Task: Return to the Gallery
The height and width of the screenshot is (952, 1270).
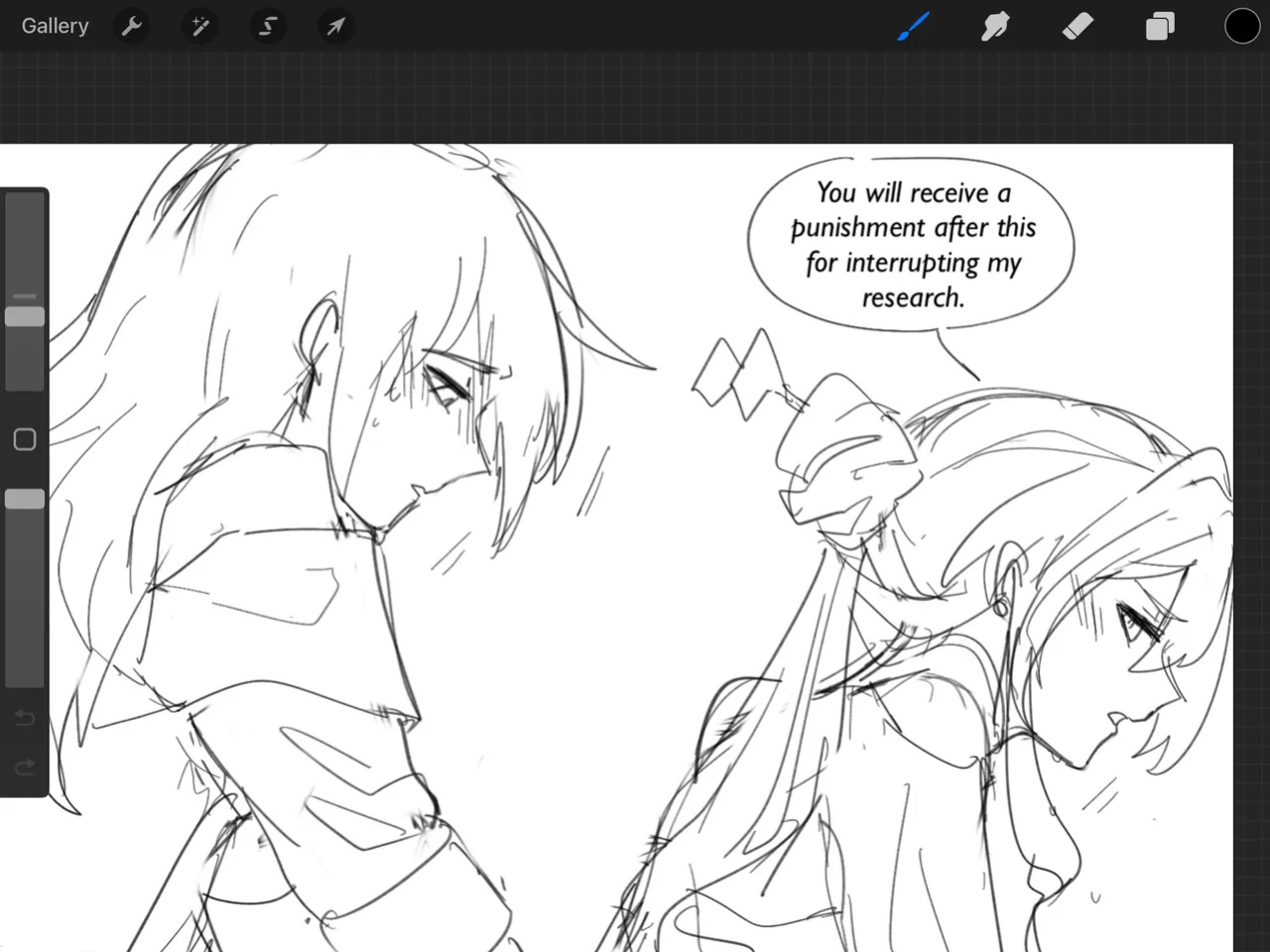Action: 56,26
